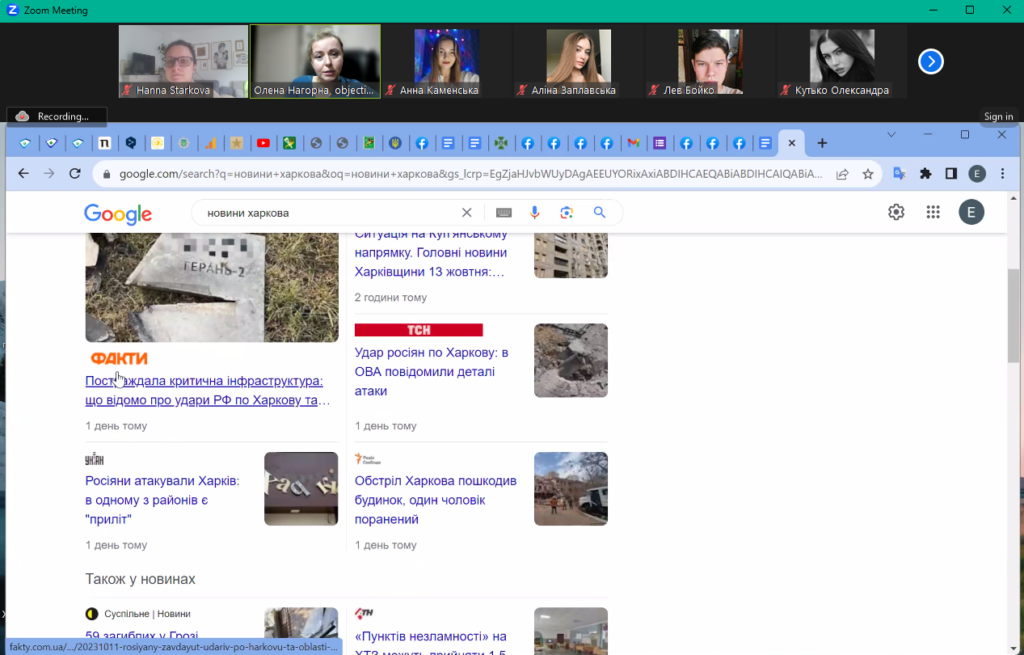Select Лев Бойко's video tile

pos(710,61)
